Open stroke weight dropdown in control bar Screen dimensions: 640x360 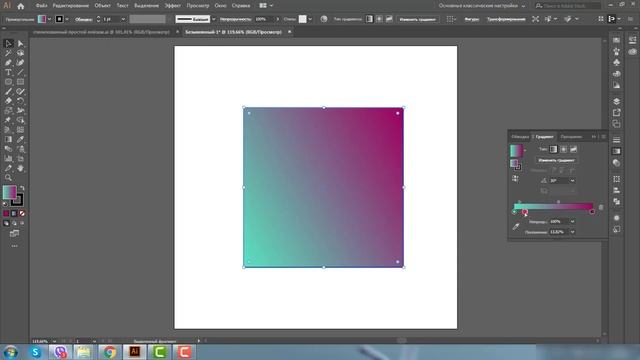[123, 19]
